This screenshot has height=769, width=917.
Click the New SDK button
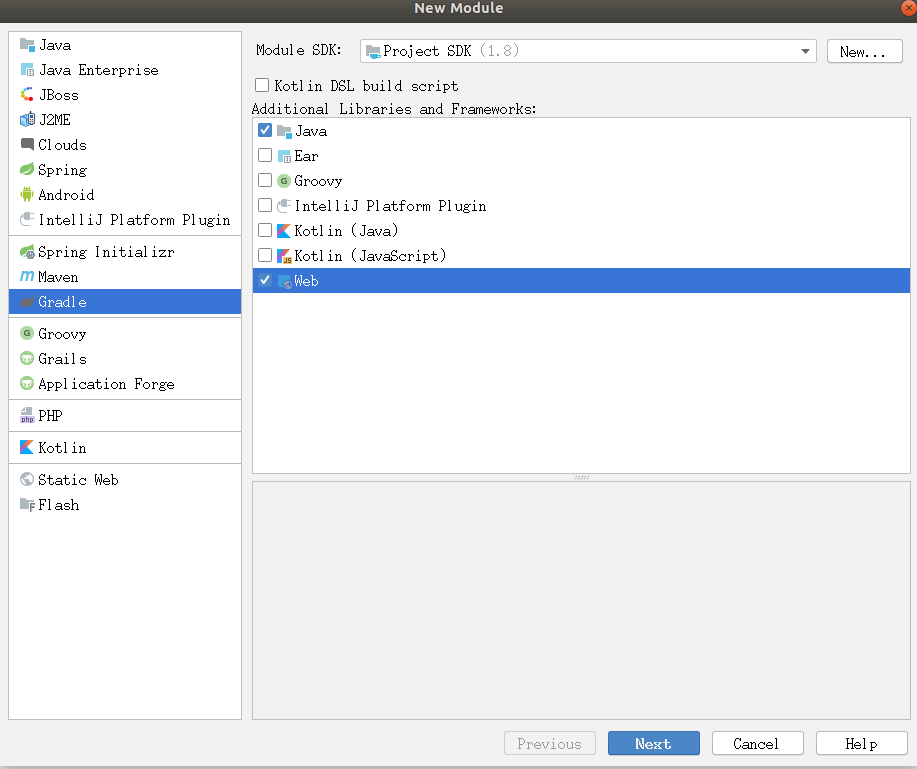point(864,50)
